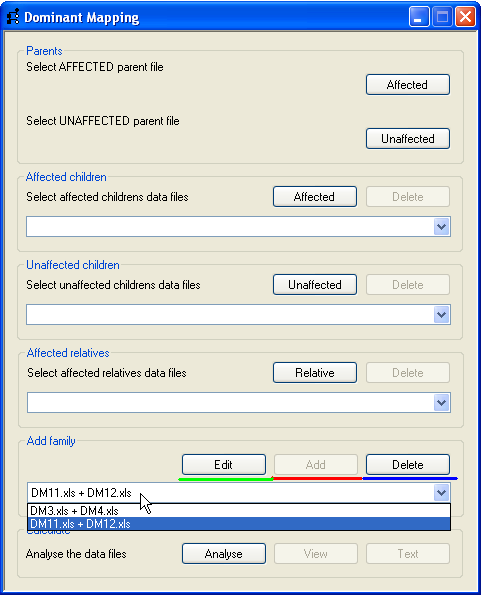This screenshot has height=596, width=482.
Task: Click Unaffected button in Parents section
Action: [x=407, y=139]
